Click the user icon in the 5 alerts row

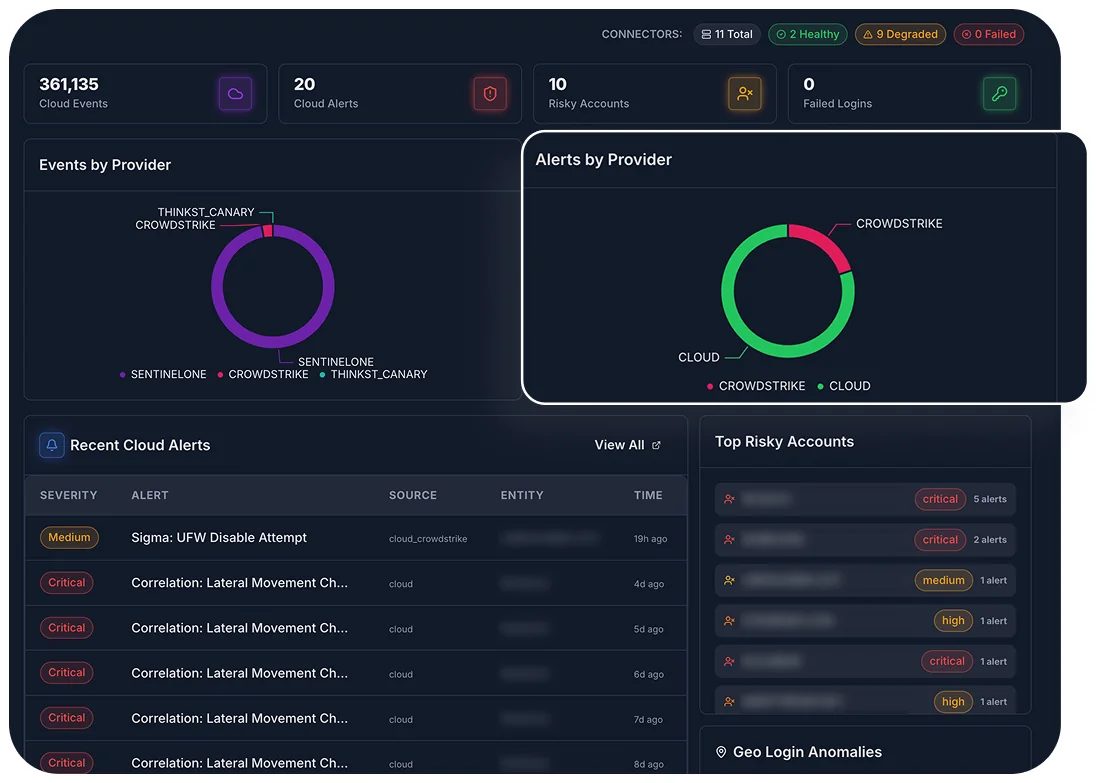point(729,499)
